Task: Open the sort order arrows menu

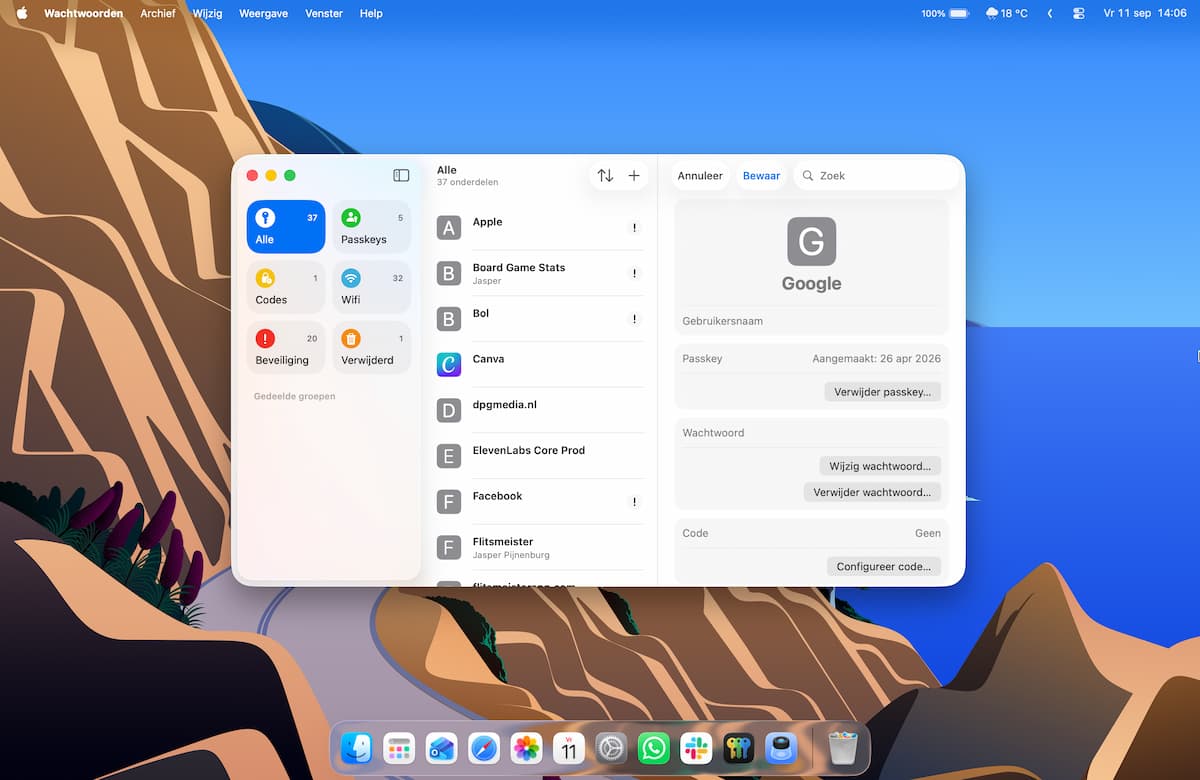Action: [605, 175]
